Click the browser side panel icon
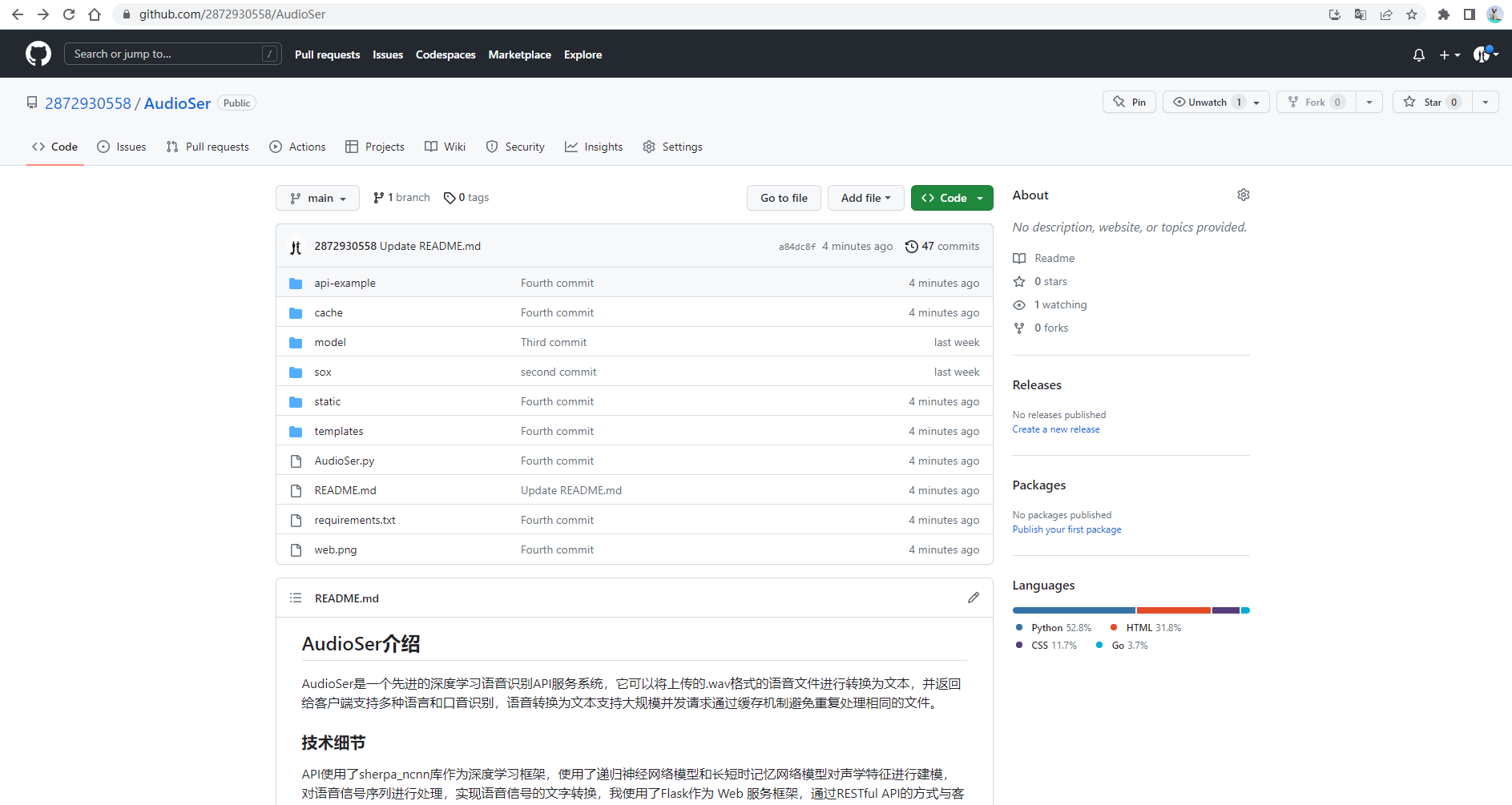Screen dimensions: 1512x805 (x=1470, y=14)
